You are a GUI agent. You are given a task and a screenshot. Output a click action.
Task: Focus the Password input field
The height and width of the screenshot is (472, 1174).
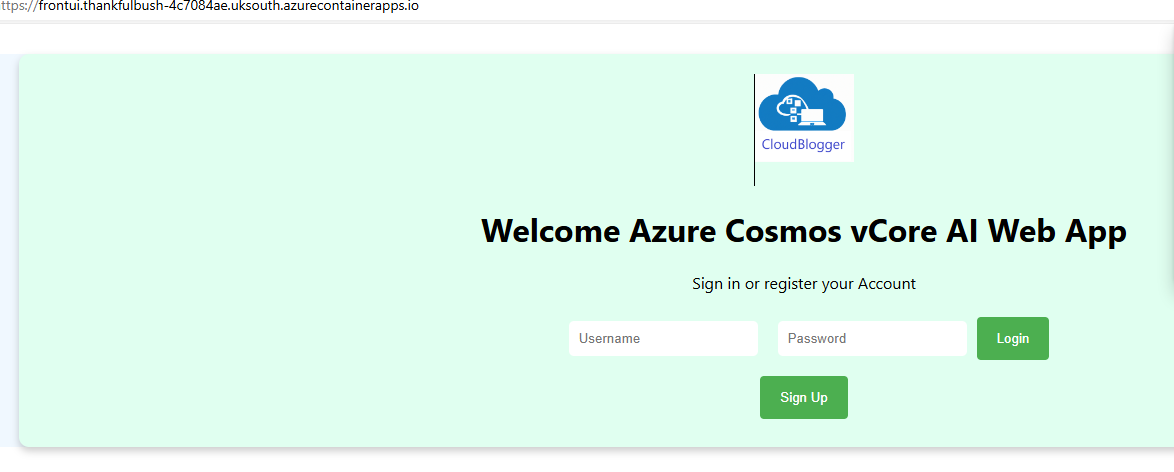click(872, 339)
